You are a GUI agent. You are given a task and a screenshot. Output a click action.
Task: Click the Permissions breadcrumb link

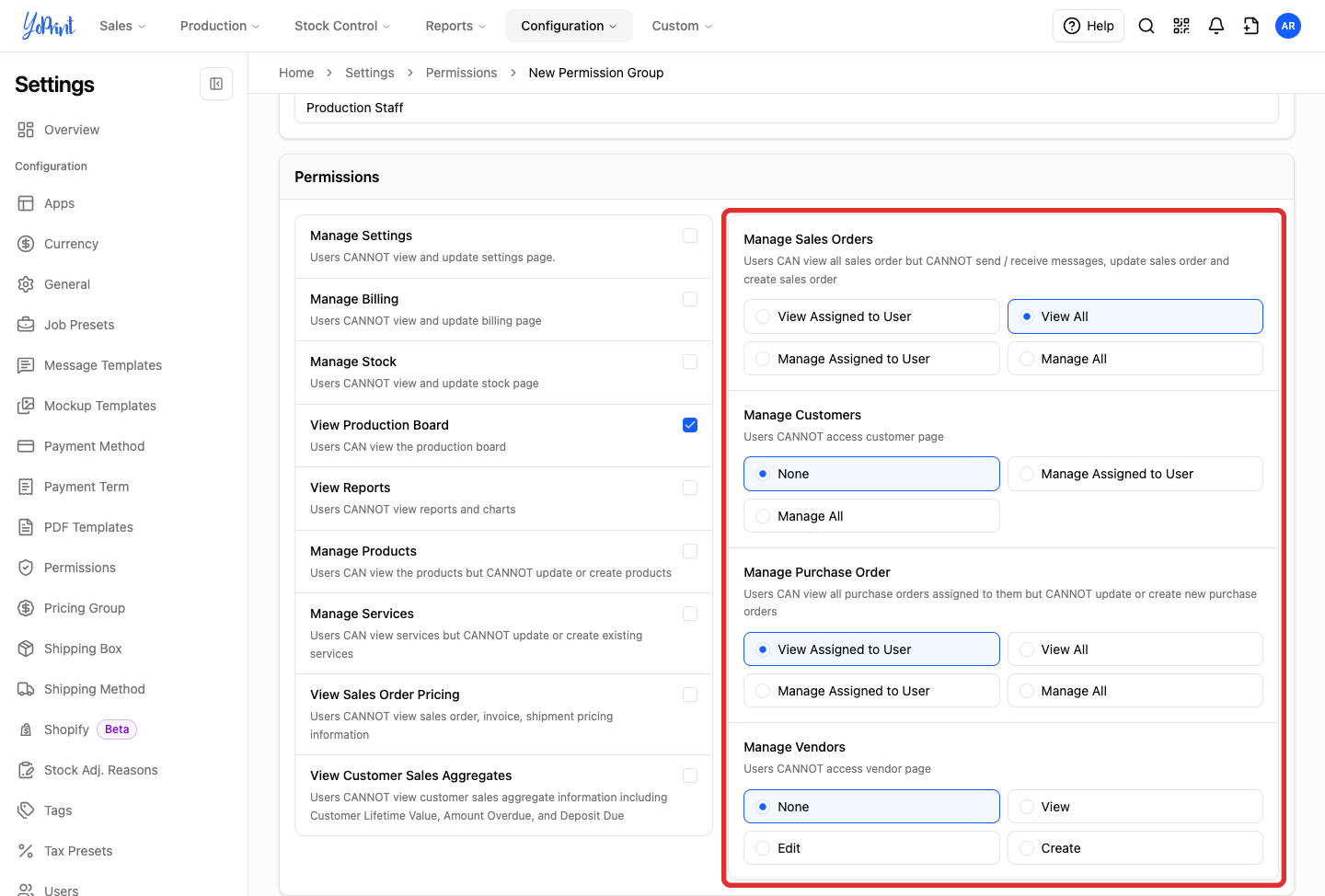pos(461,73)
